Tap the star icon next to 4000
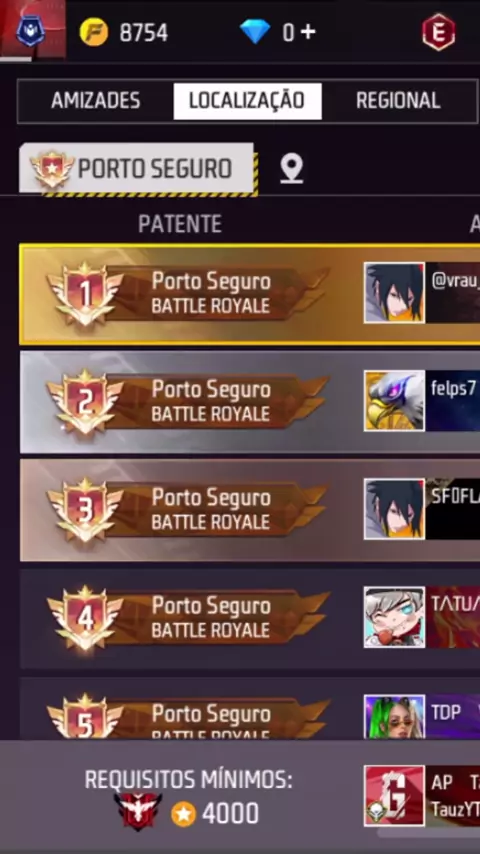The height and width of the screenshot is (854, 480). point(184,814)
